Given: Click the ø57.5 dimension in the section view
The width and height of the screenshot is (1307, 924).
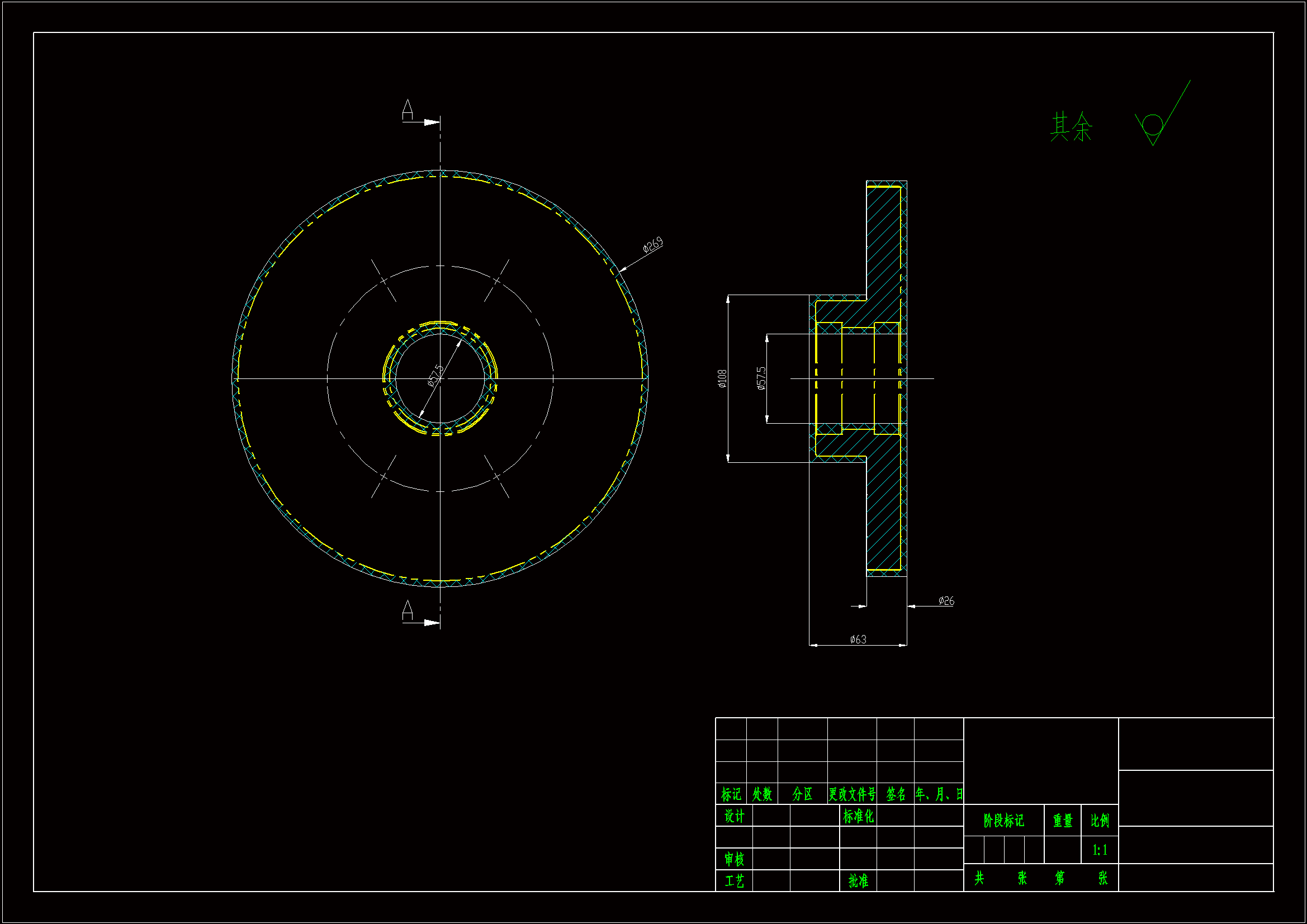Looking at the screenshot, I should (x=761, y=378).
